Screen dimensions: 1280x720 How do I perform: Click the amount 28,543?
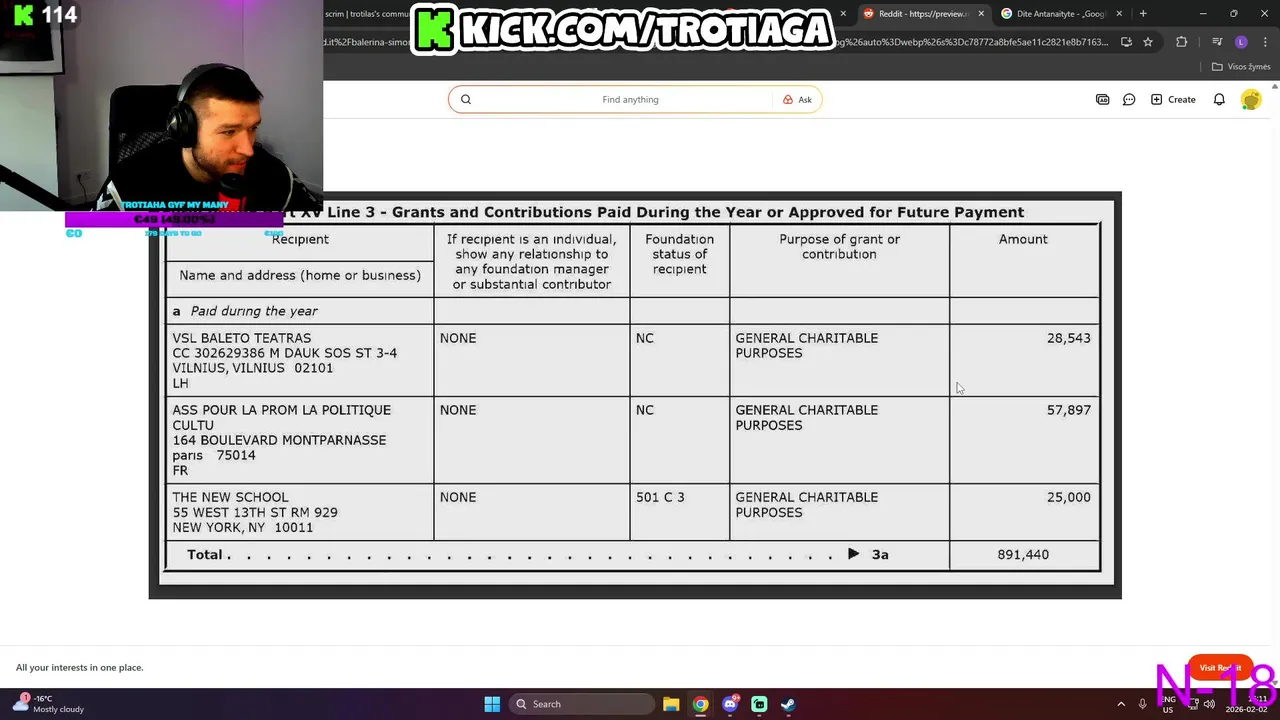1068,338
